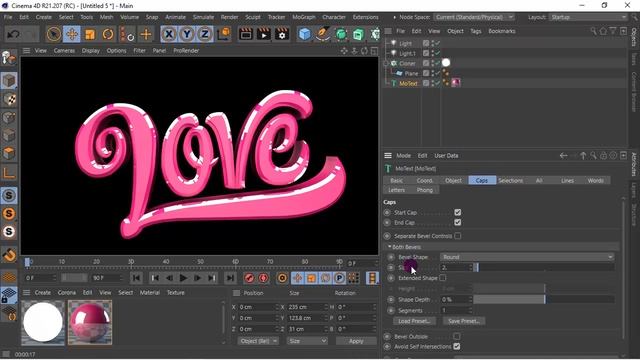Switch to the Object tab
The height and width of the screenshot is (360, 640).
[x=453, y=180]
